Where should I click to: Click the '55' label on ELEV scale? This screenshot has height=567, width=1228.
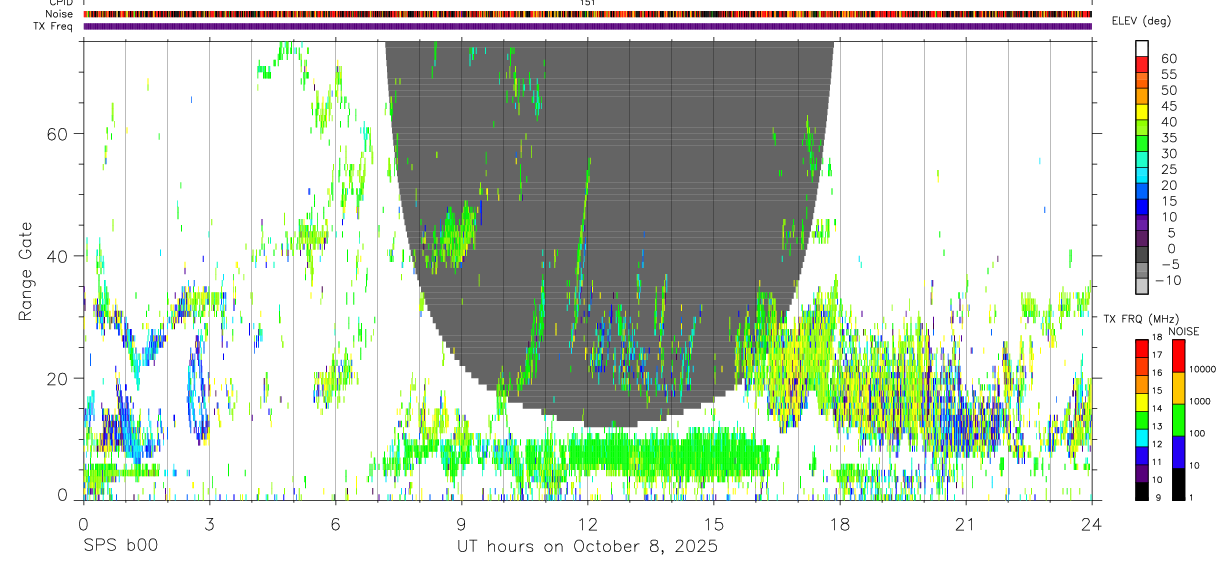pyautogui.click(x=1167, y=74)
